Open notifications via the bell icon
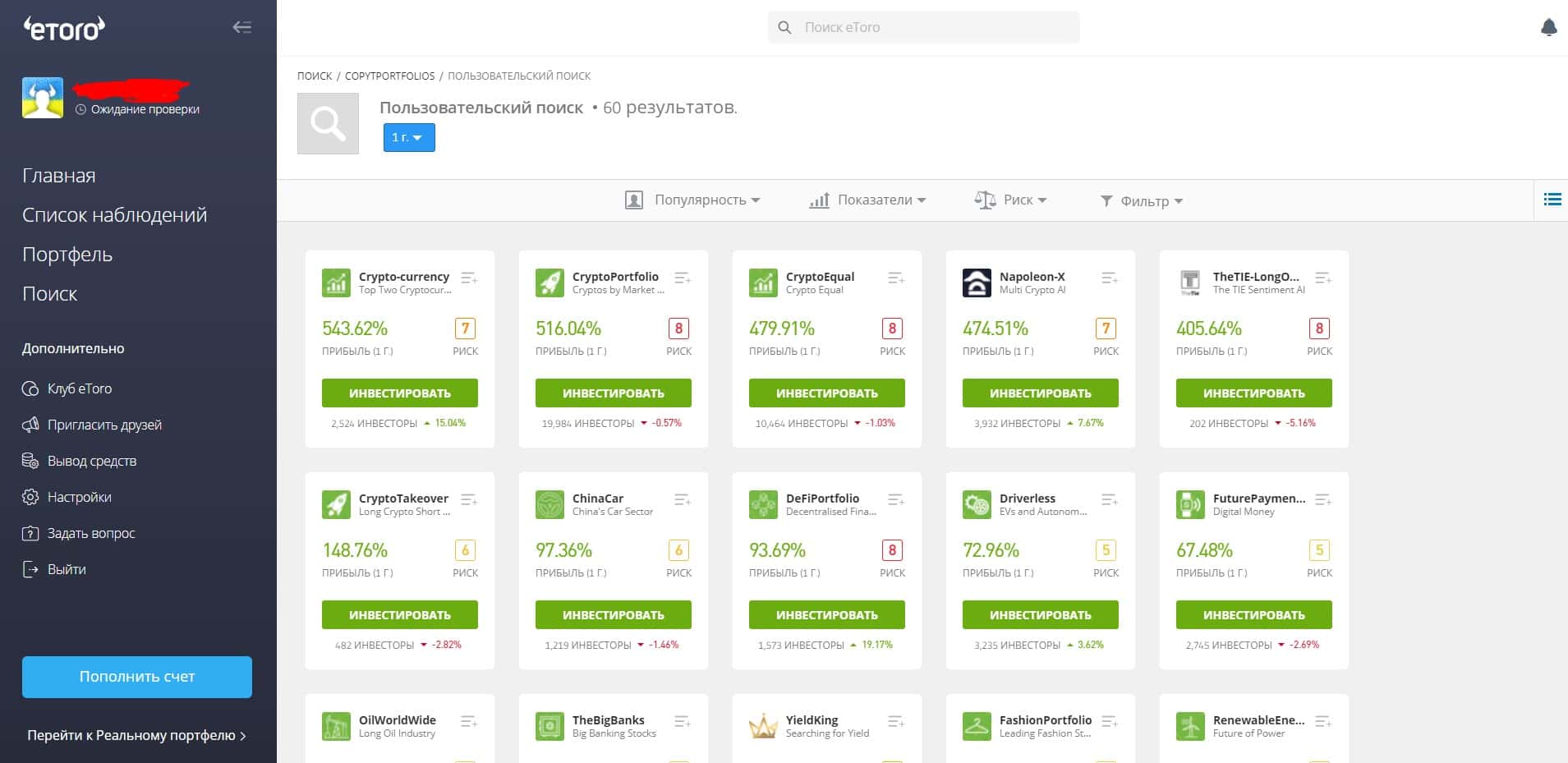 point(1548,27)
